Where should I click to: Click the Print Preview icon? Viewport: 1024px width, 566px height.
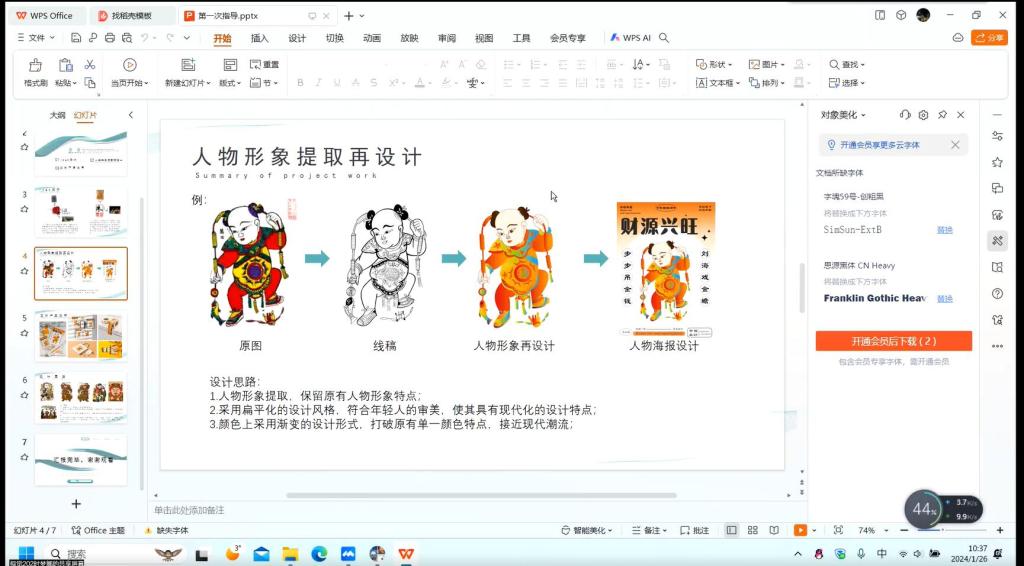click(x=127, y=38)
